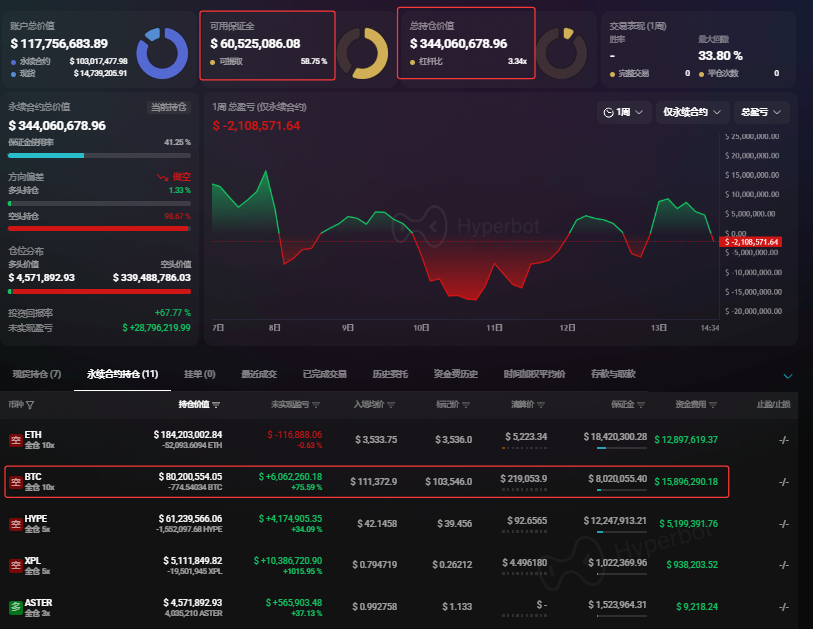Click the sort icon next to 持仓价值 header
813x629 pixels.
pyautogui.click(x=217, y=405)
